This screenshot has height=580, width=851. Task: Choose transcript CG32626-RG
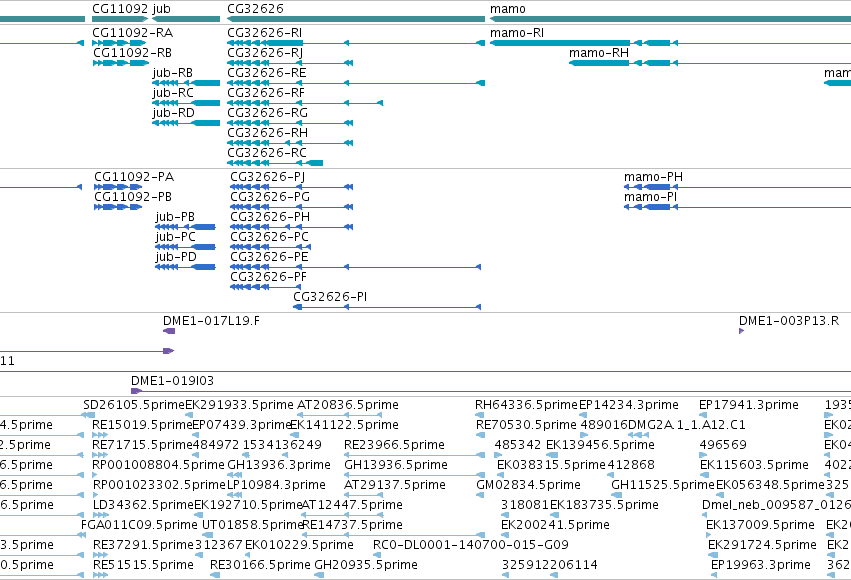(x=268, y=113)
